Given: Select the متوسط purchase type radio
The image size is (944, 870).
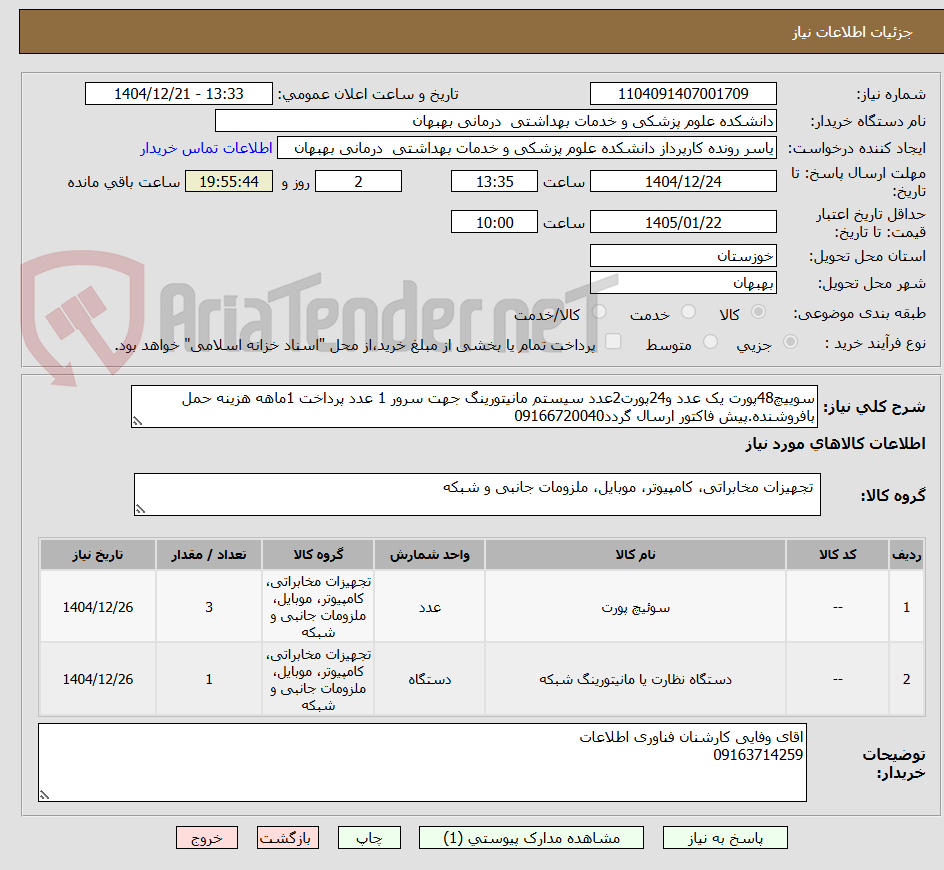Looking at the screenshot, I should tap(710, 342).
